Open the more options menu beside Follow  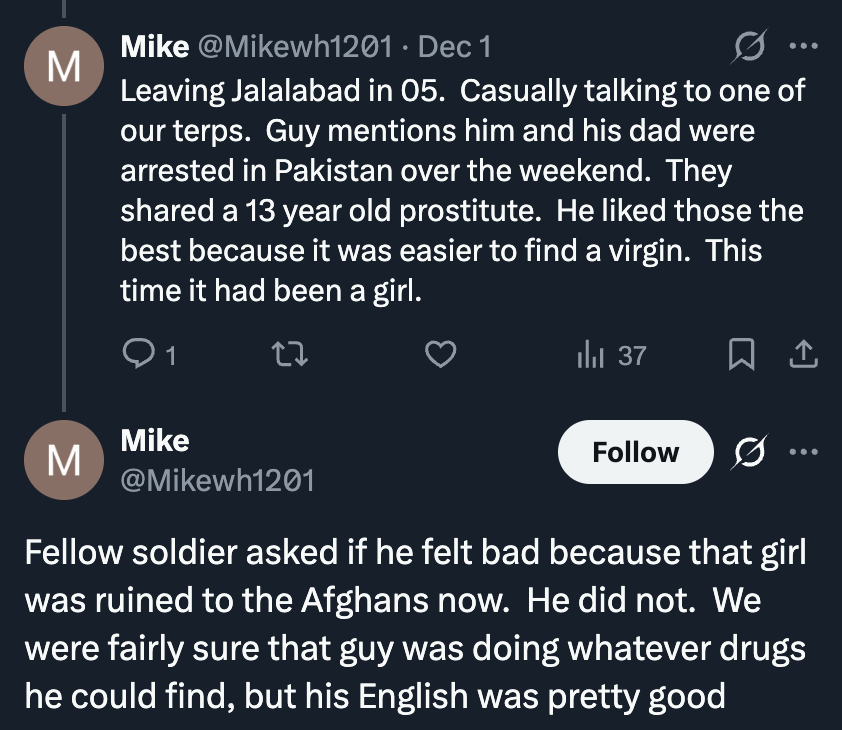(x=803, y=452)
